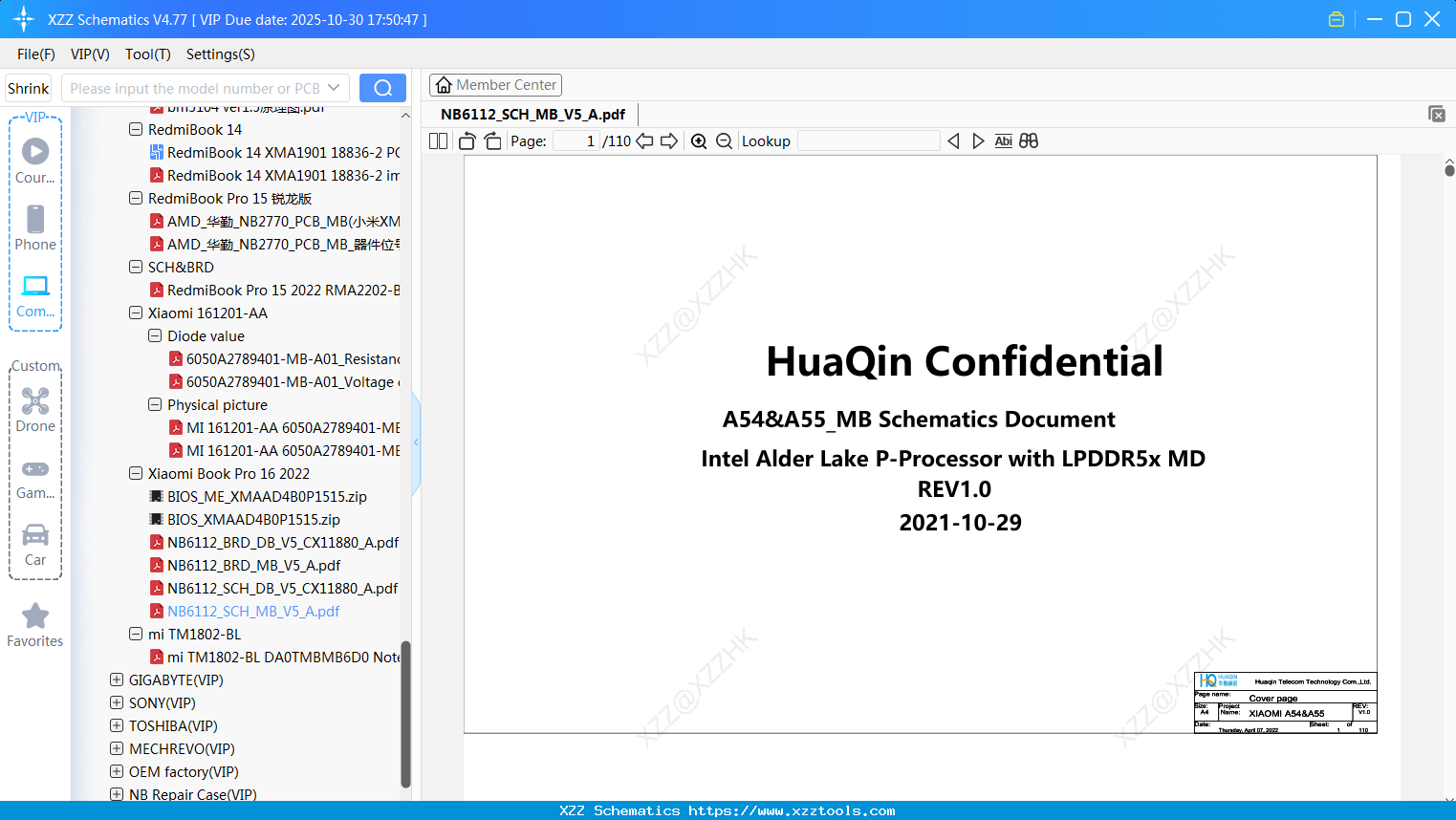Open the model number dropdown arrow
The width and height of the screenshot is (1456, 820).
click(334, 88)
